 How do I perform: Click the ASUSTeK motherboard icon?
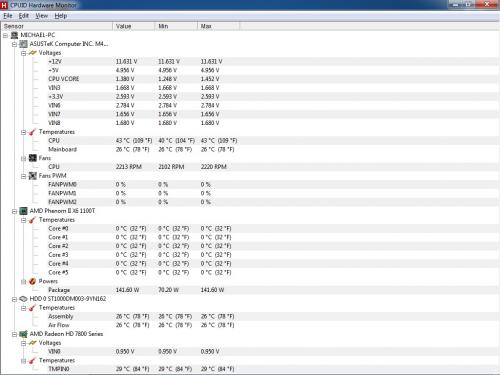pyautogui.click(x=23, y=44)
